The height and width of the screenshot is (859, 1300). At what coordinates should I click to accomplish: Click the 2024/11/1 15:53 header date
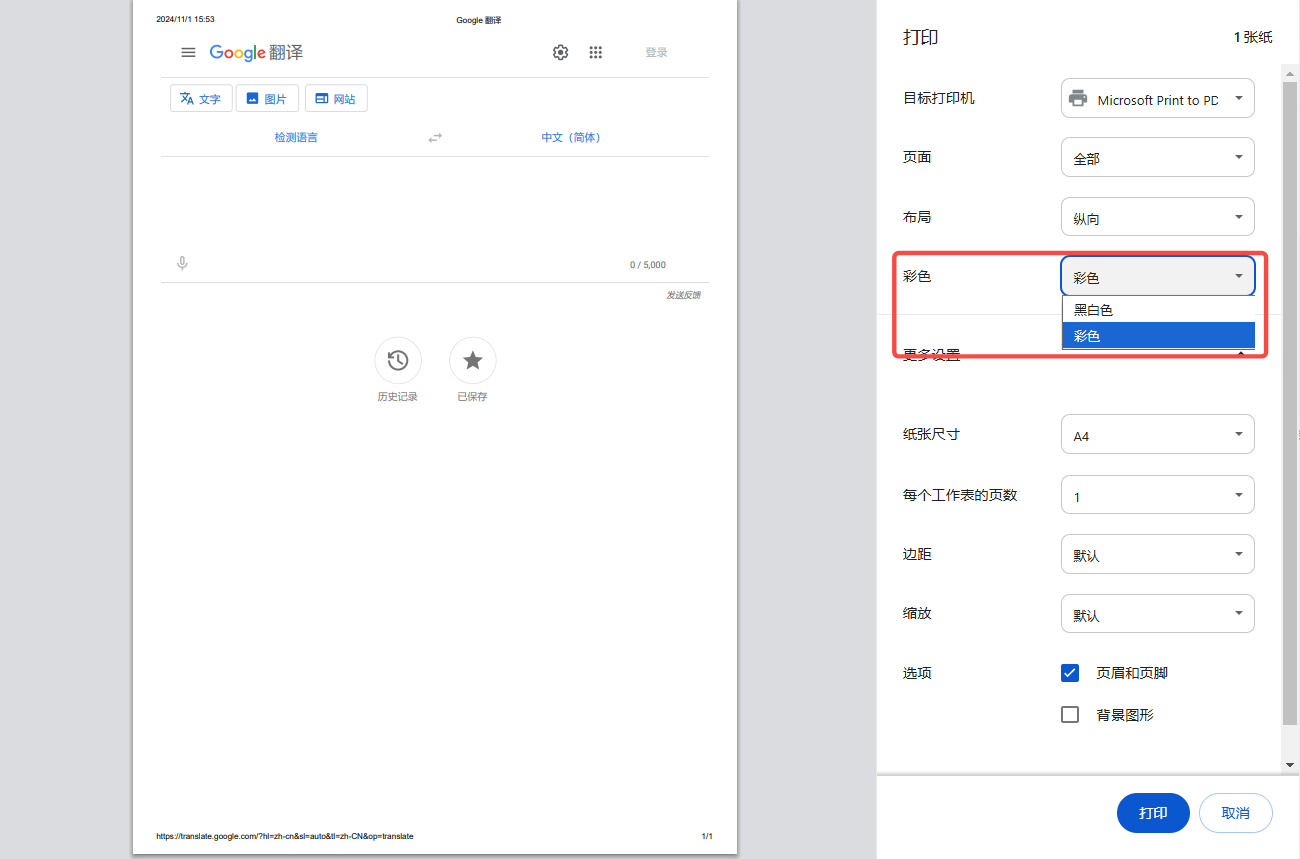tap(185, 19)
